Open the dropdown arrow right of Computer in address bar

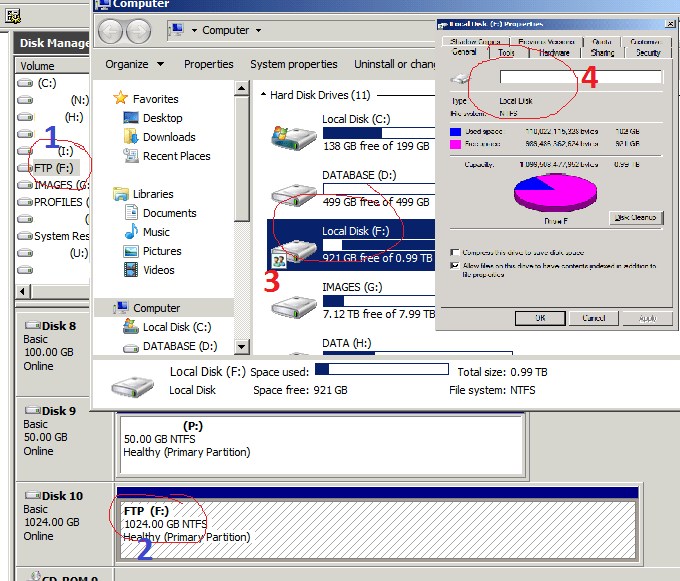[258, 30]
